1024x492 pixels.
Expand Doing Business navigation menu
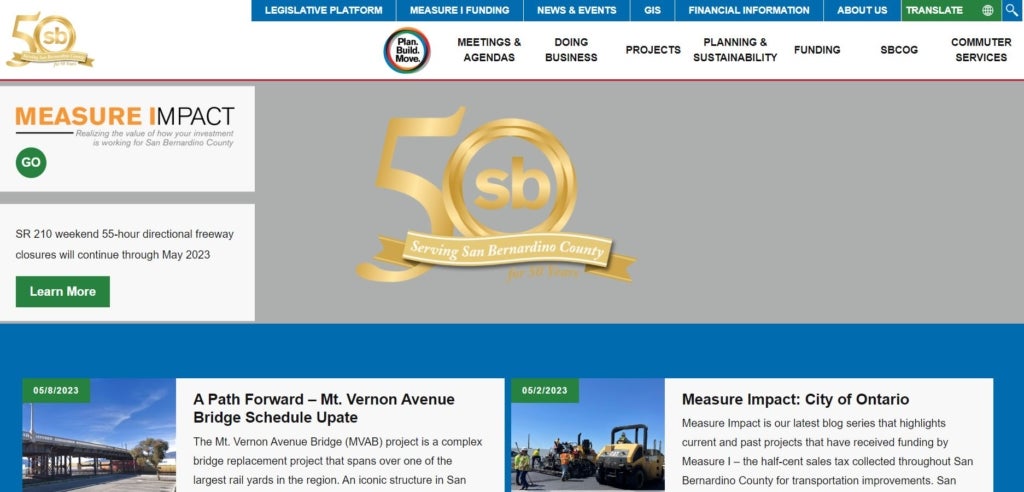[571, 50]
